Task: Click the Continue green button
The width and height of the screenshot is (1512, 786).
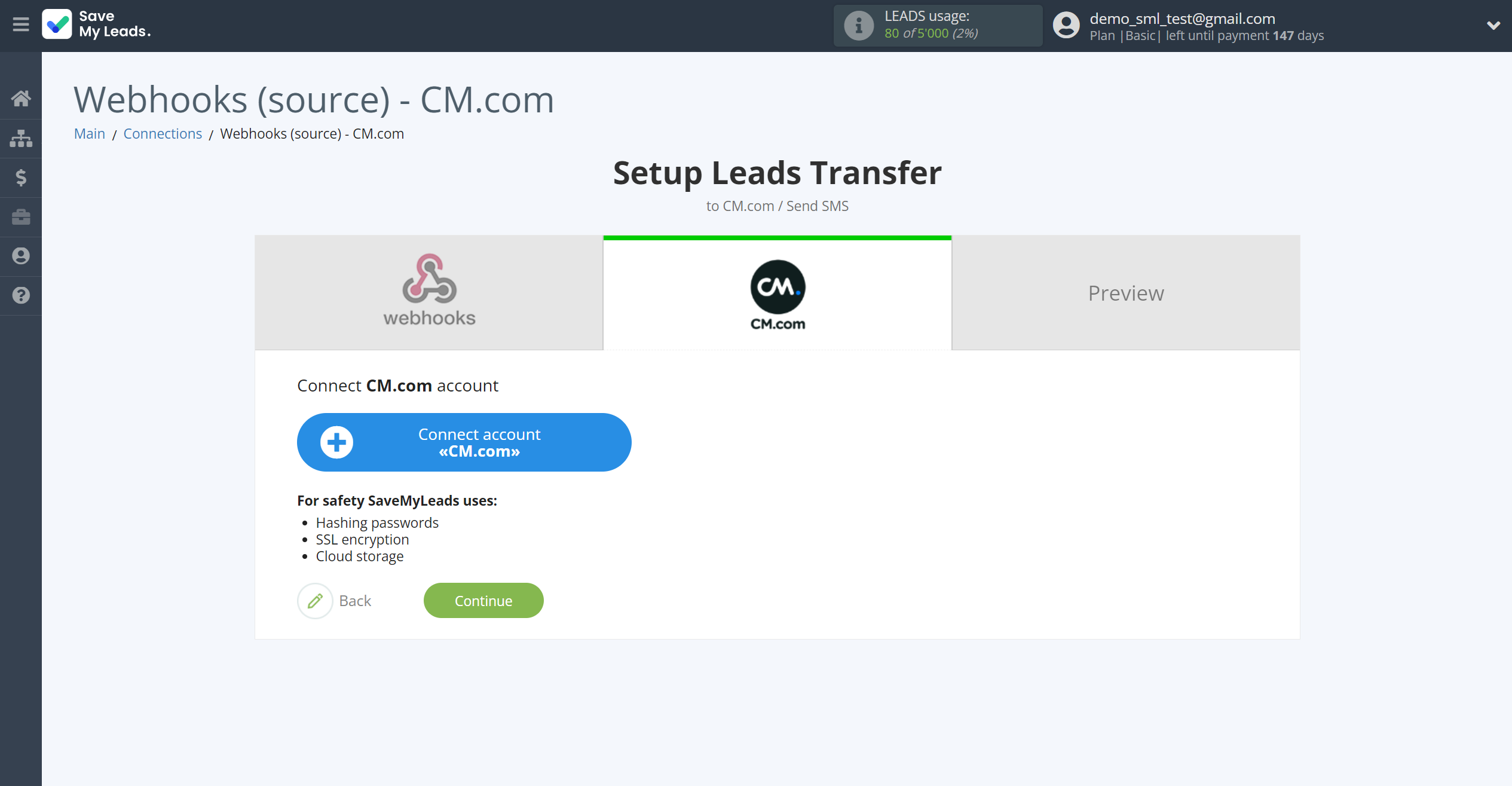Action: click(483, 601)
